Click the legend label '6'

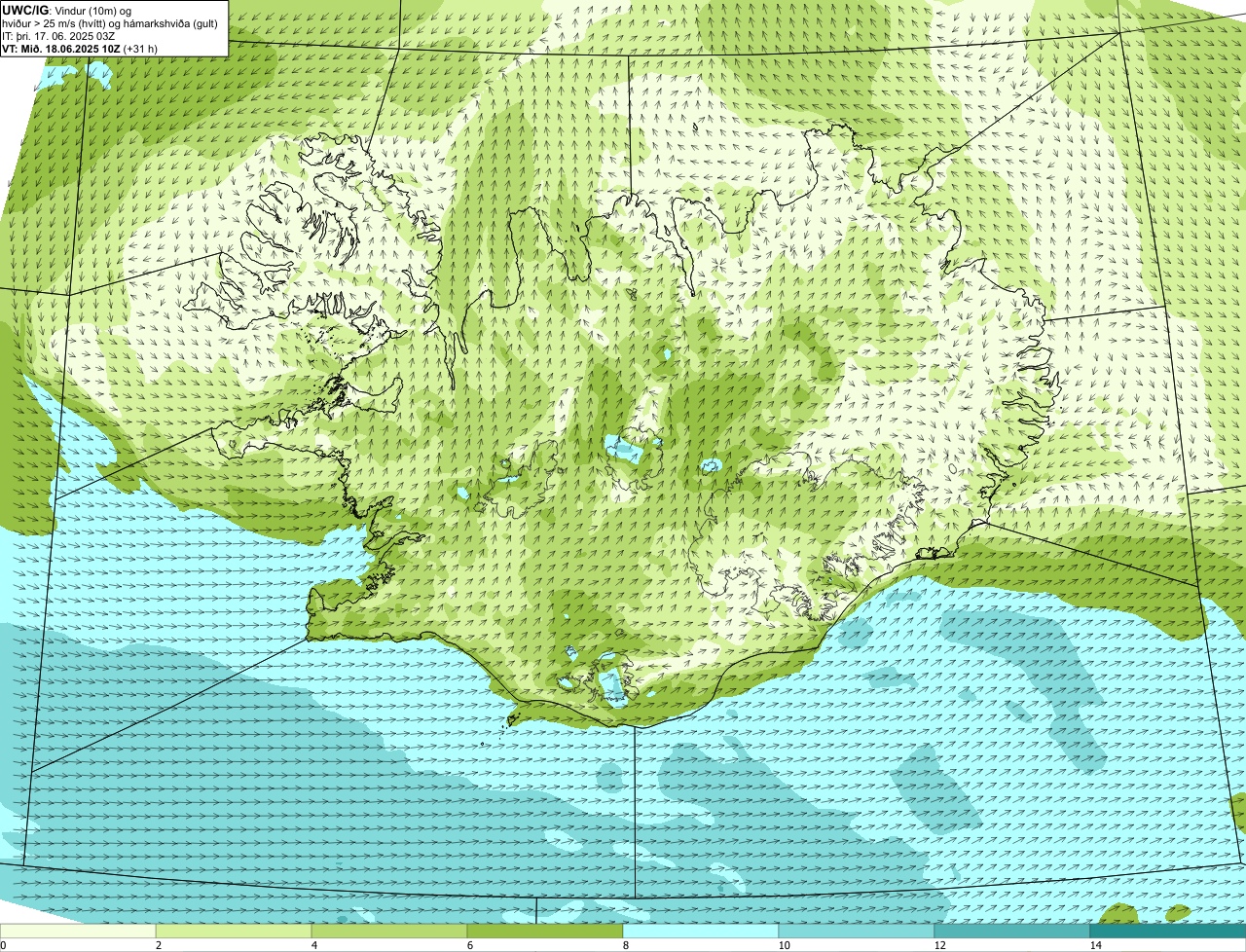[469, 945]
